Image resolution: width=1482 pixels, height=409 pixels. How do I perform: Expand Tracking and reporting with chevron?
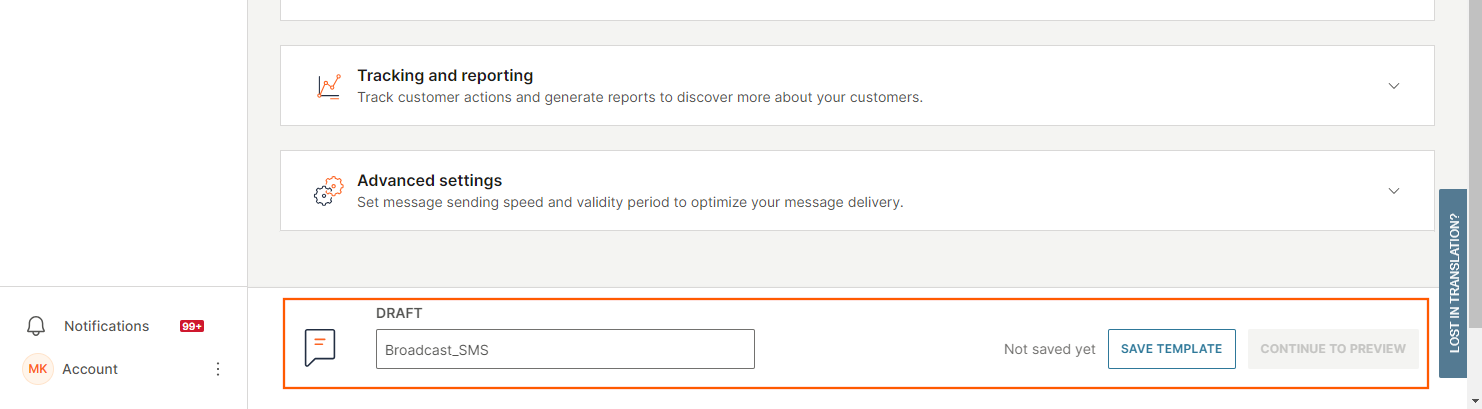[x=1394, y=86]
